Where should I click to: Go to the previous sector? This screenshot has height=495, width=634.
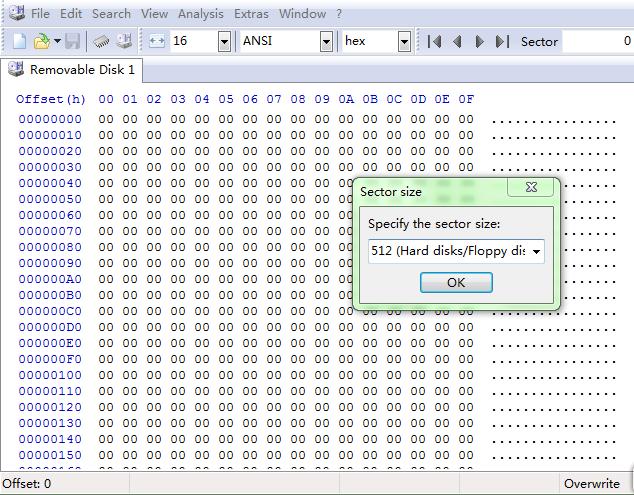click(457, 41)
